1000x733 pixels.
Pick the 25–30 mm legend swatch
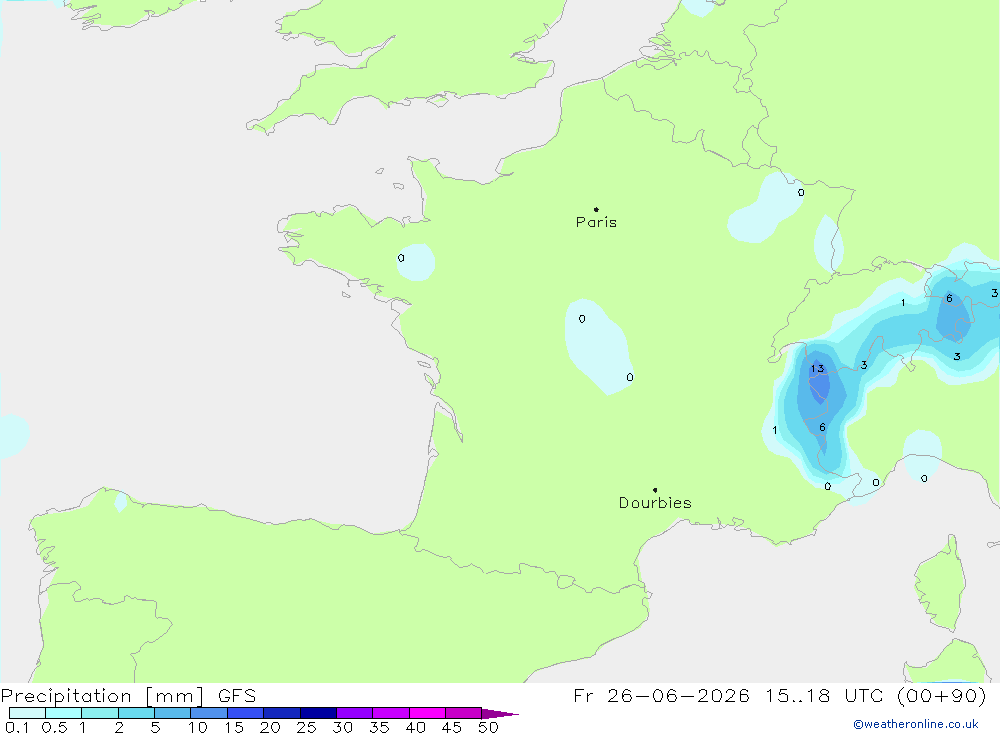(318, 713)
